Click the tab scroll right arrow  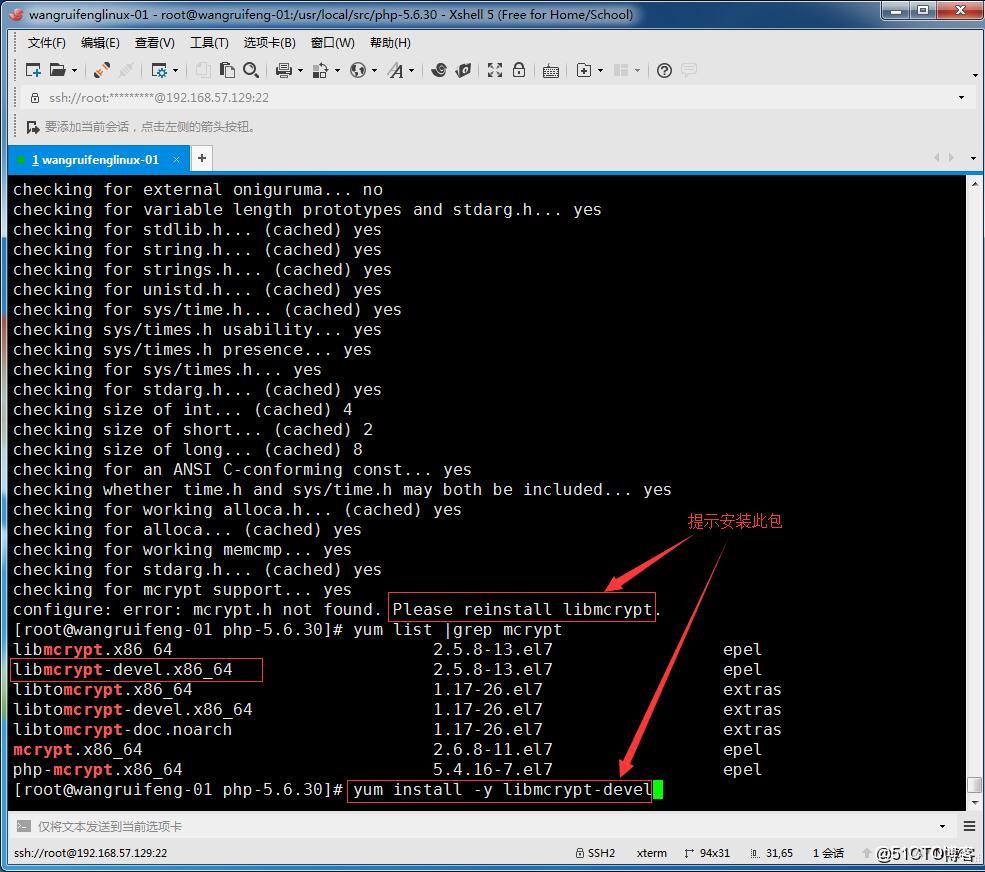coord(952,158)
